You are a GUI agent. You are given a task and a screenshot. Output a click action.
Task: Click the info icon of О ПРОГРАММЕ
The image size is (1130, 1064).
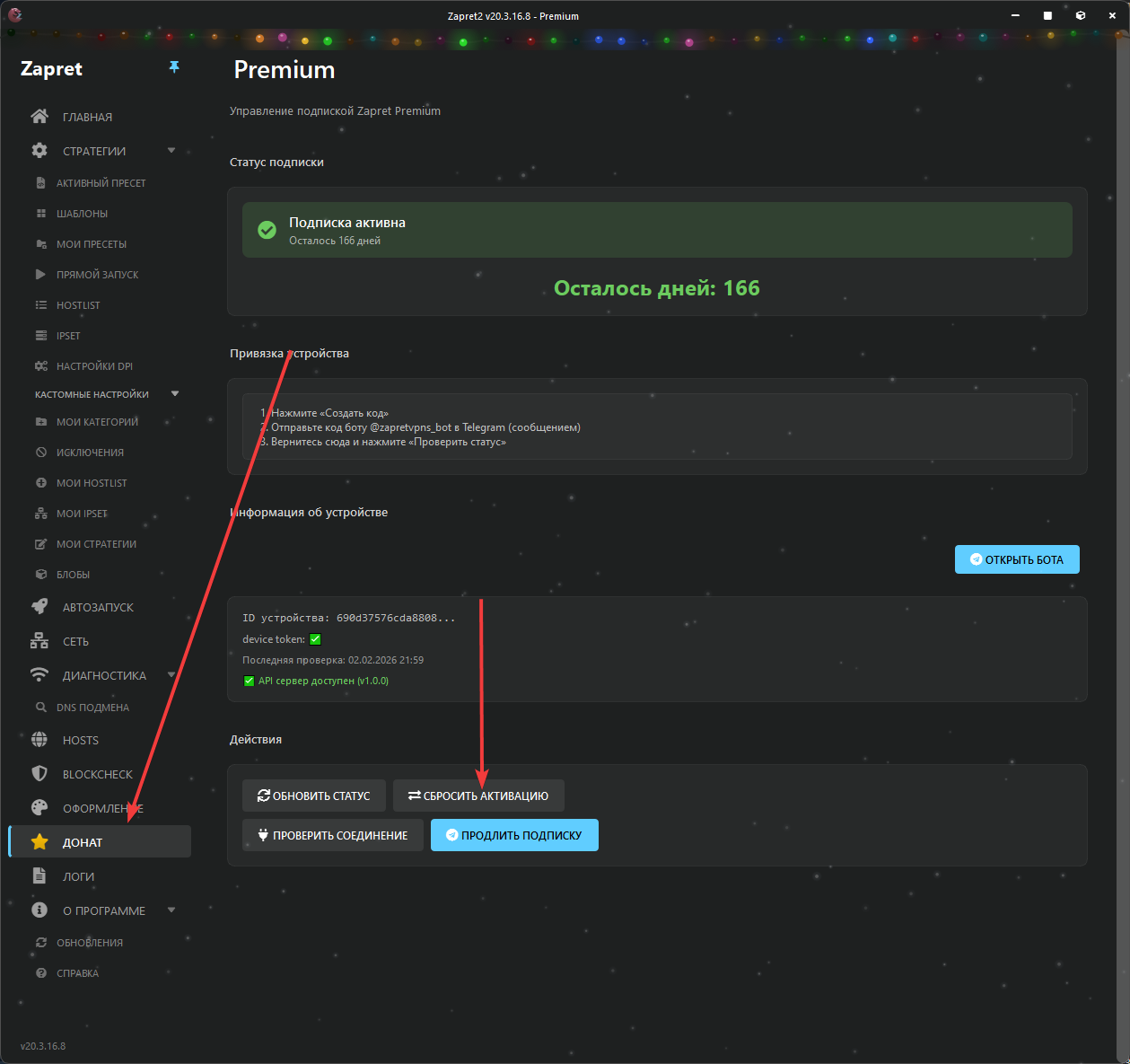tap(39, 910)
